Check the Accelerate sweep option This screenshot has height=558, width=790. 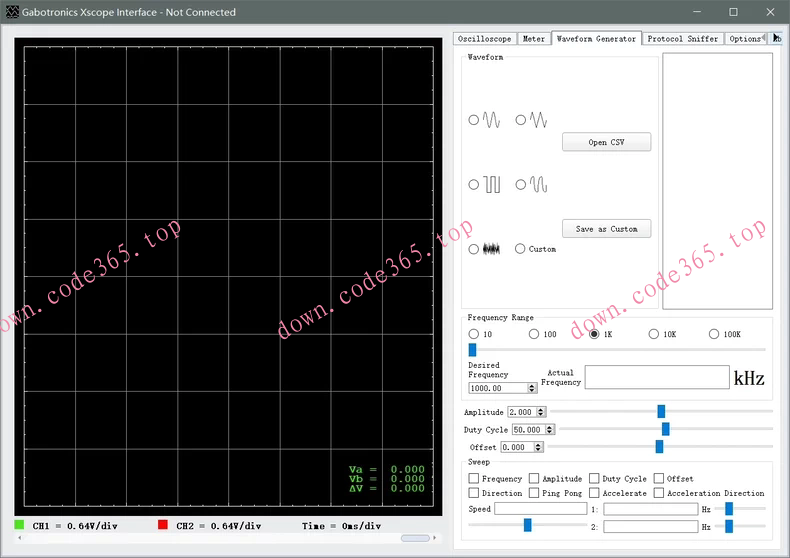(x=594, y=493)
